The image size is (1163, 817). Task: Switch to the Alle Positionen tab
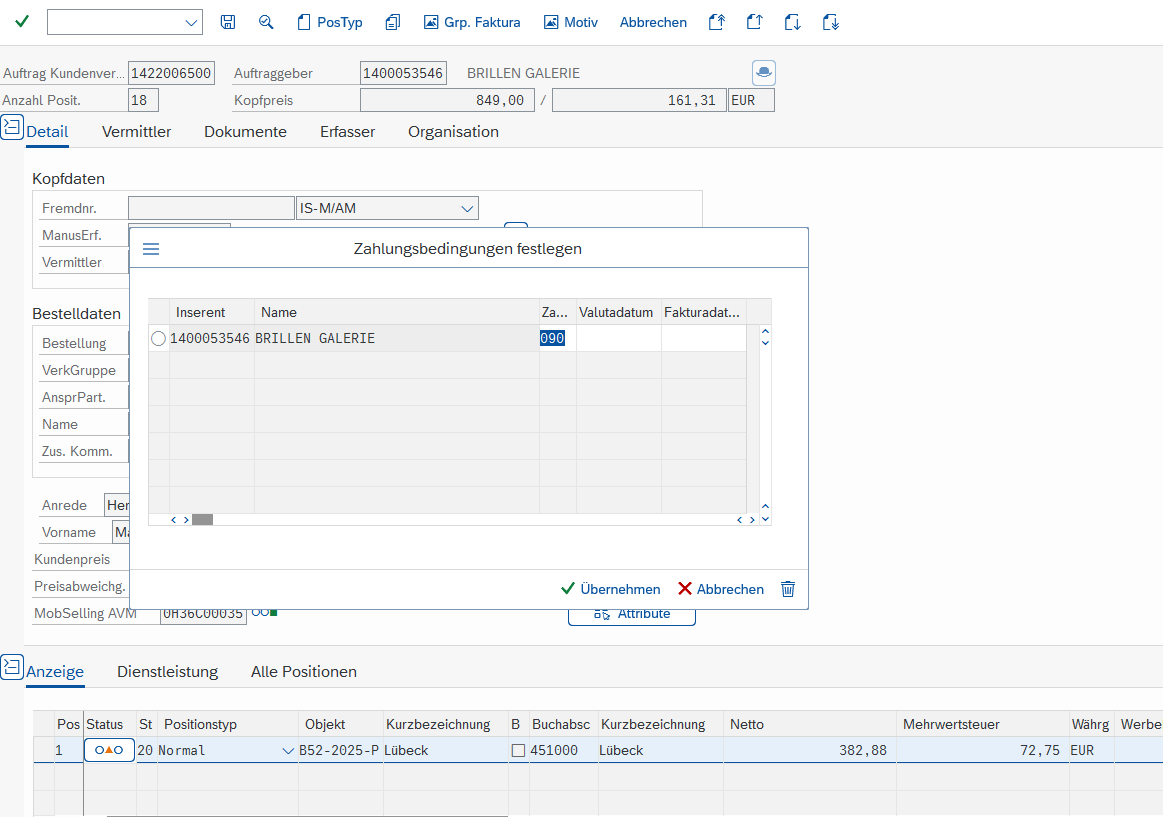[304, 672]
